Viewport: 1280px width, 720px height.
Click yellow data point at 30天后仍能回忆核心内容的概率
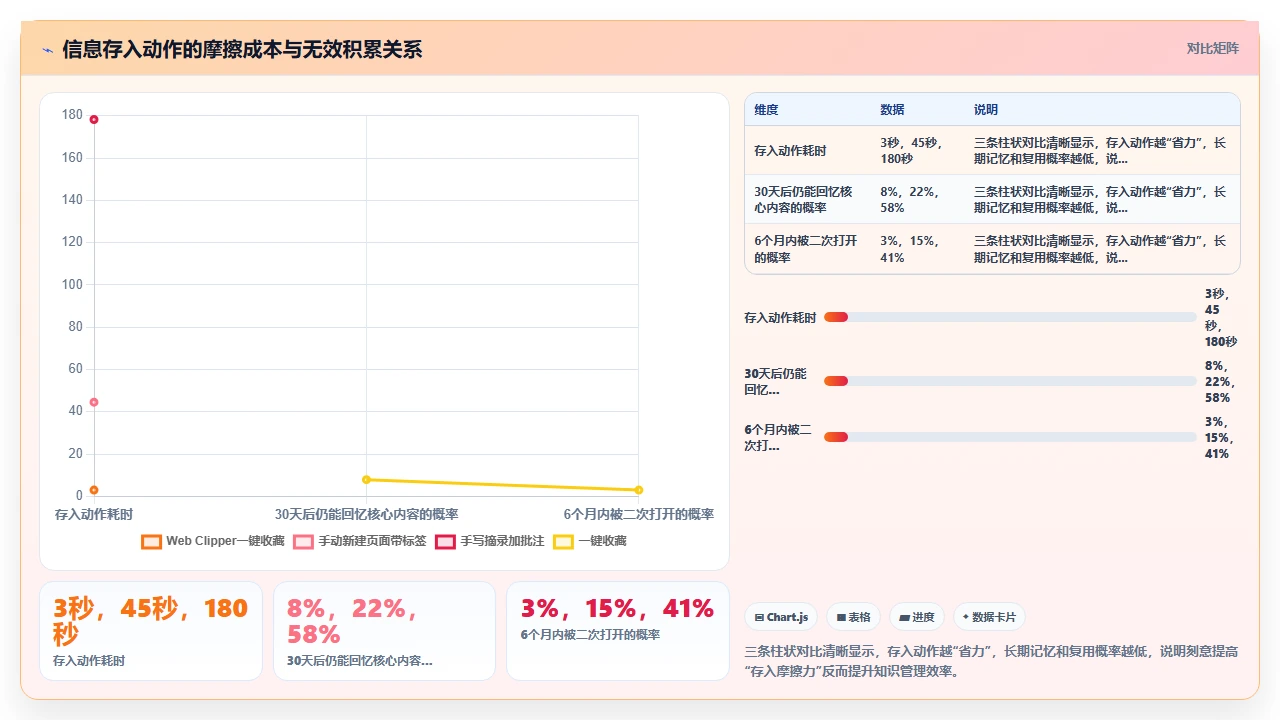click(366, 480)
